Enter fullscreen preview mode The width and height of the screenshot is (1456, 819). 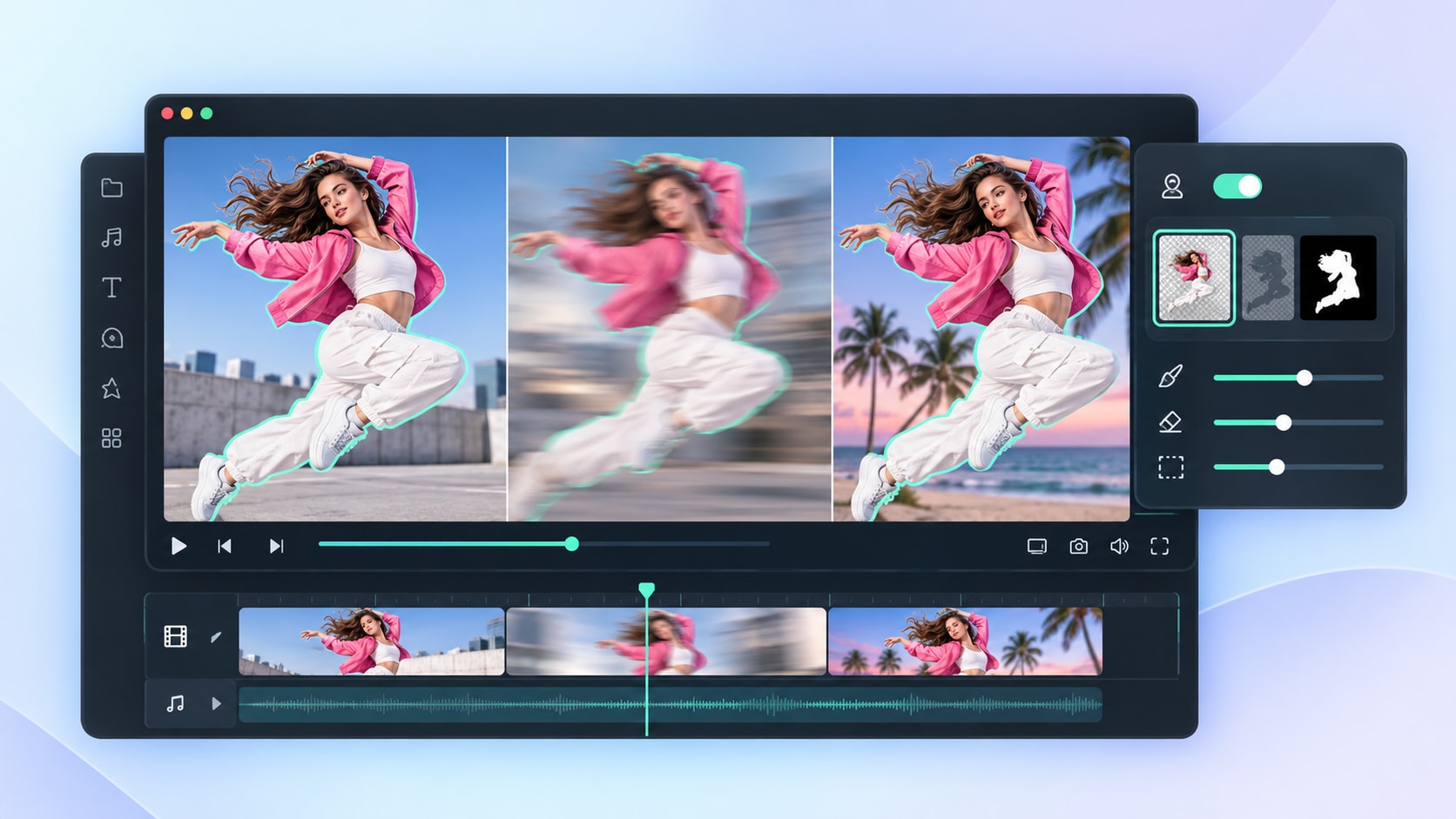click(x=1159, y=546)
